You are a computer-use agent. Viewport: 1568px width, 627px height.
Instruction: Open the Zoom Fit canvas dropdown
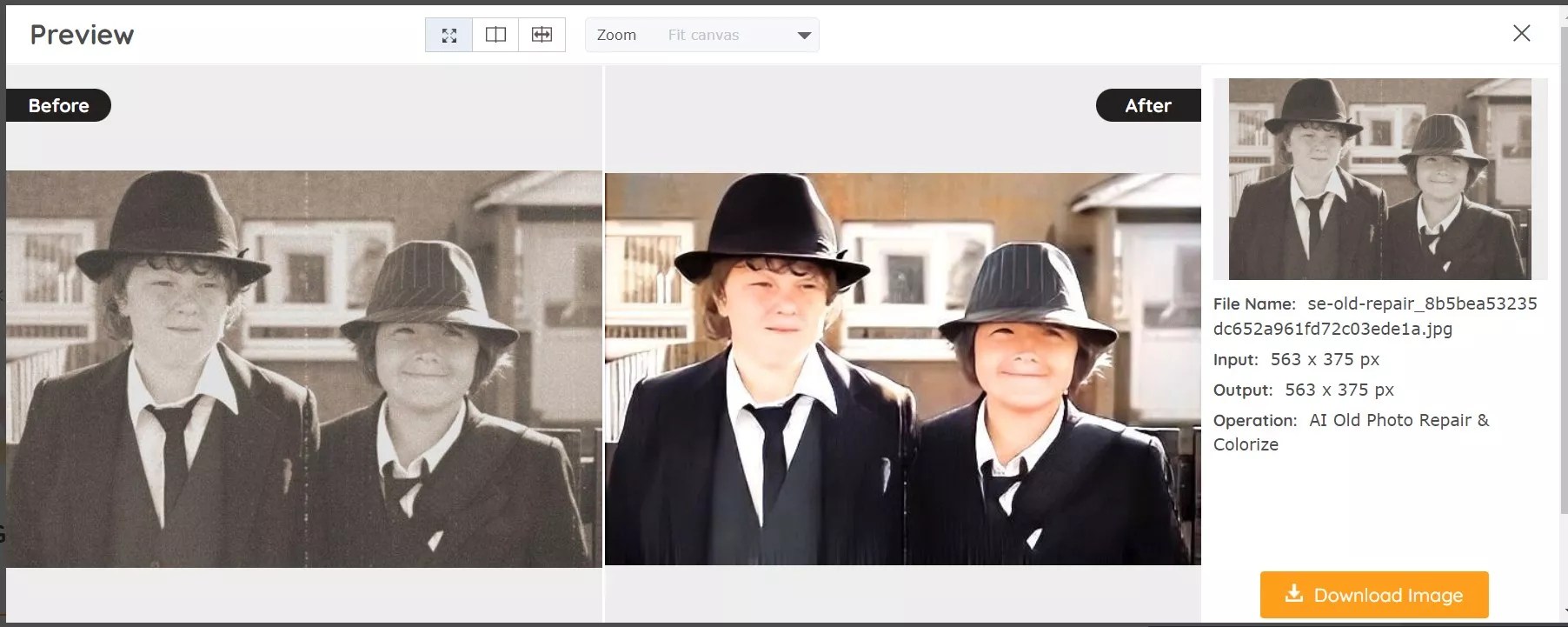(x=702, y=35)
